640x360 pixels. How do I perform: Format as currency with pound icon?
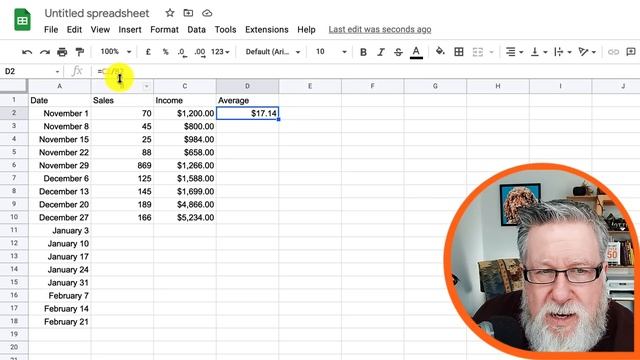pyautogui.click(x=148, y=52)
